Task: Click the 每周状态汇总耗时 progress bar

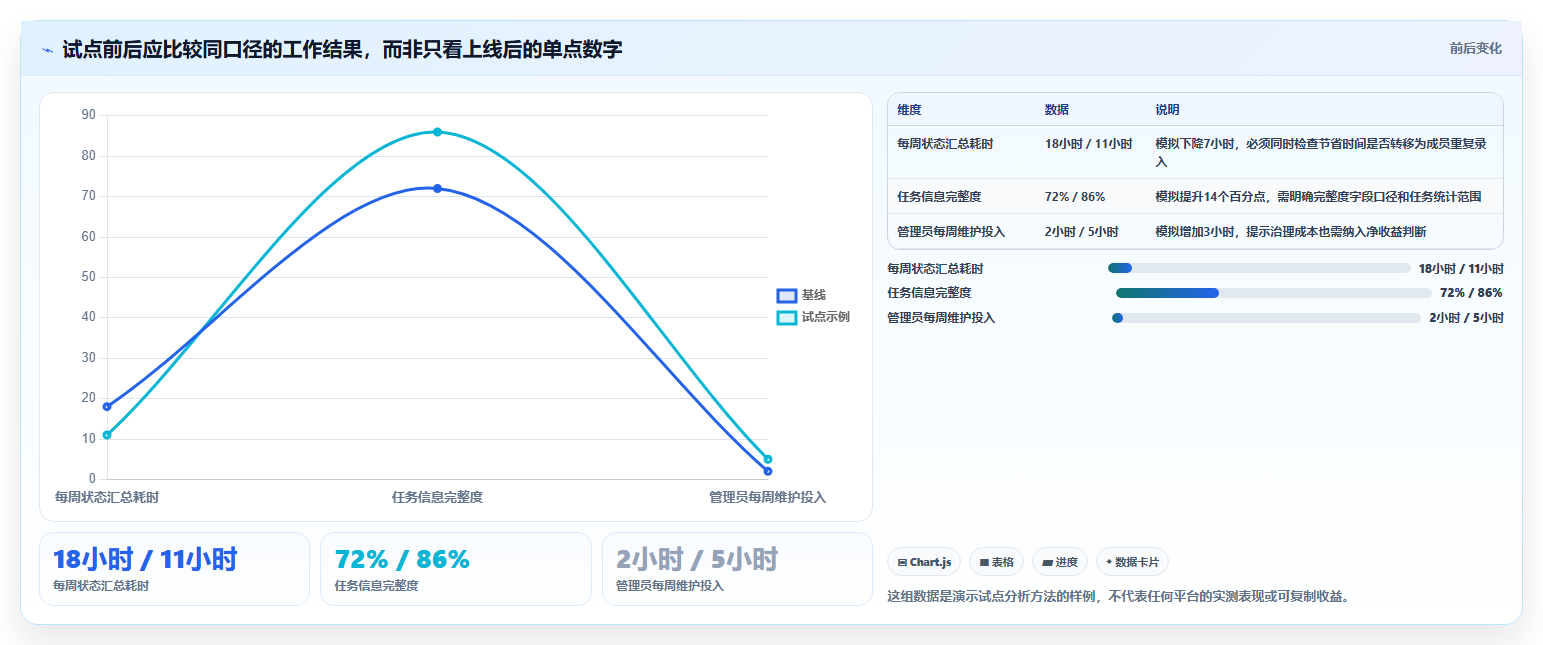Action: pos(1259,268)
